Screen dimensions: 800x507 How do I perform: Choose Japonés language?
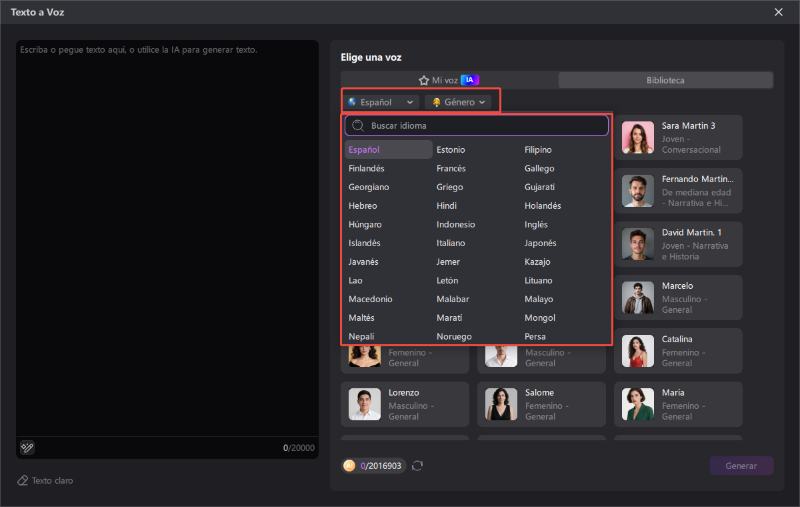pos(540,243)
